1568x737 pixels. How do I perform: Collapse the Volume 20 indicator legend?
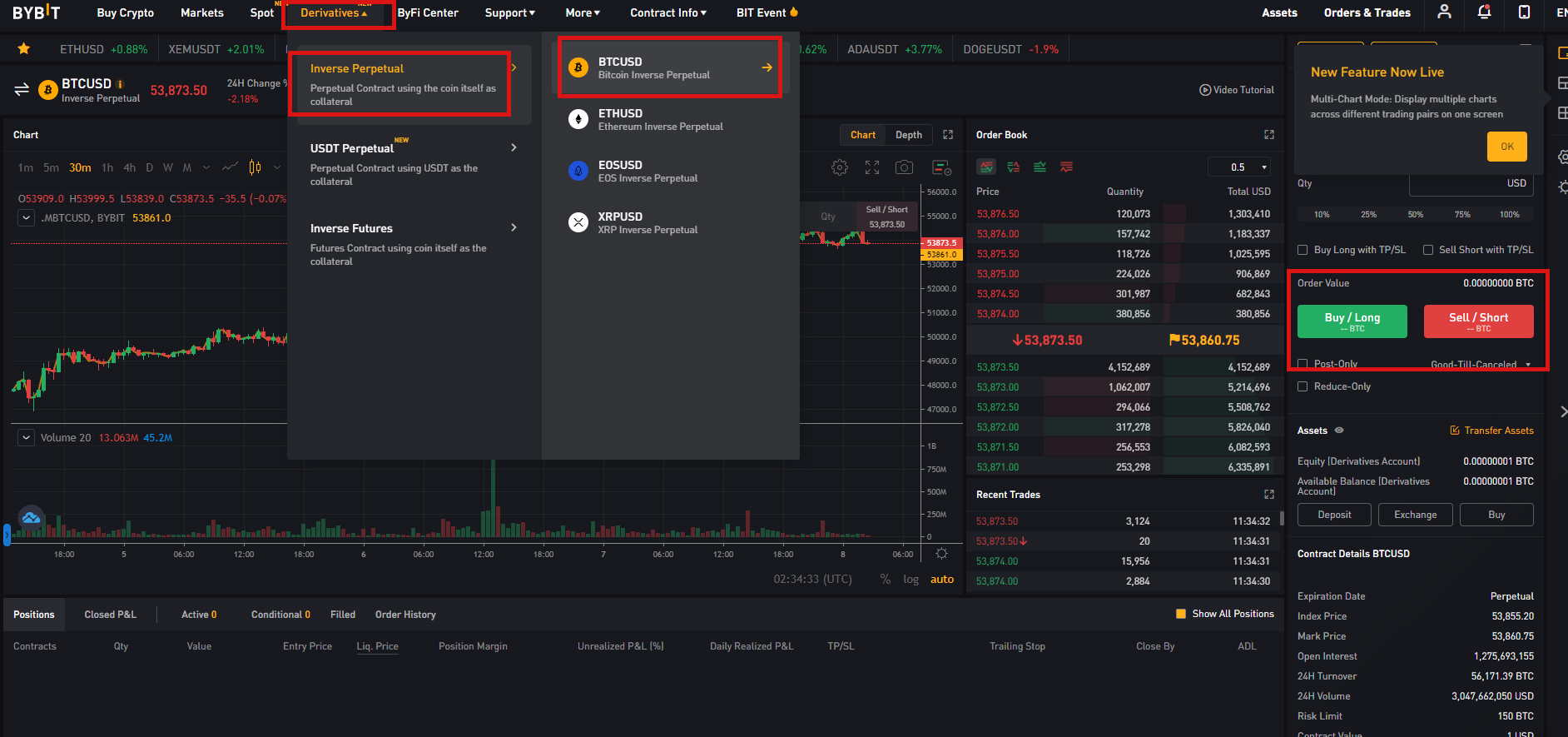click(x=27, y=437)
